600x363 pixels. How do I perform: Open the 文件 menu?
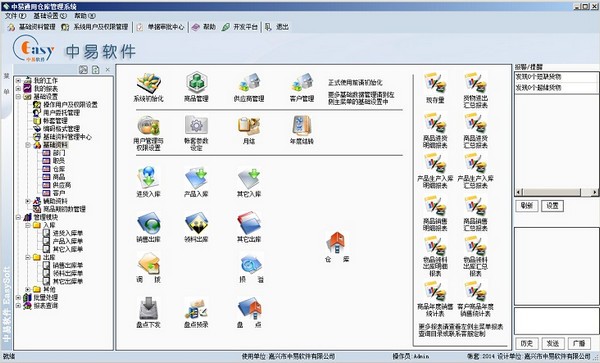coord(15,16)
